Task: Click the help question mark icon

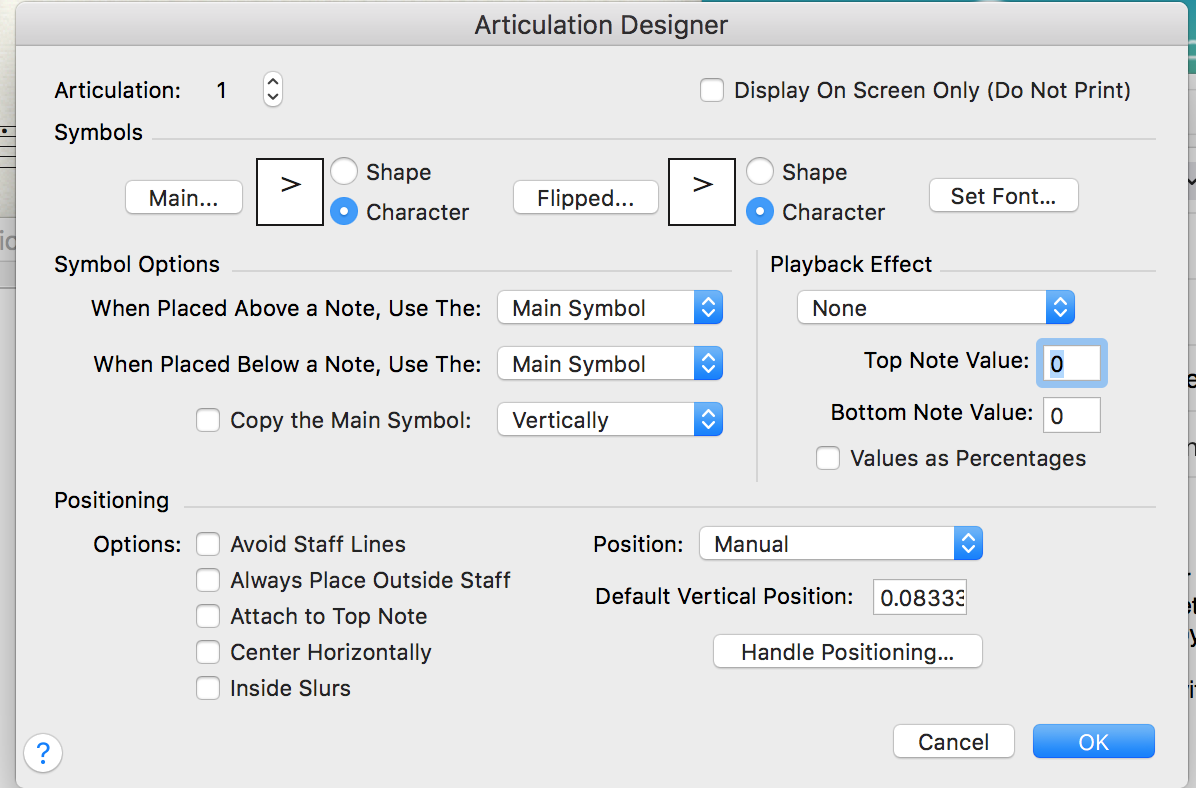Action: click(x=43, y=752)
